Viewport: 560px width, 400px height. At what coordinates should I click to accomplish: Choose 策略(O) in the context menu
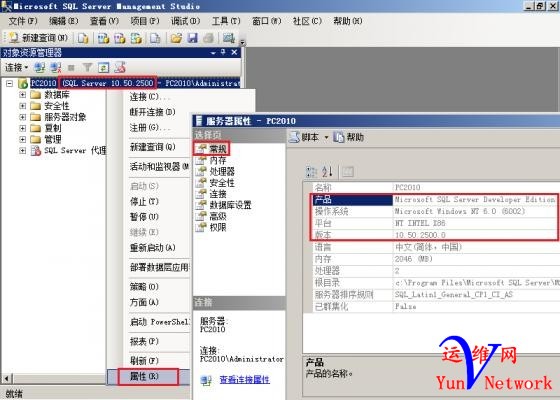(144, 286)
